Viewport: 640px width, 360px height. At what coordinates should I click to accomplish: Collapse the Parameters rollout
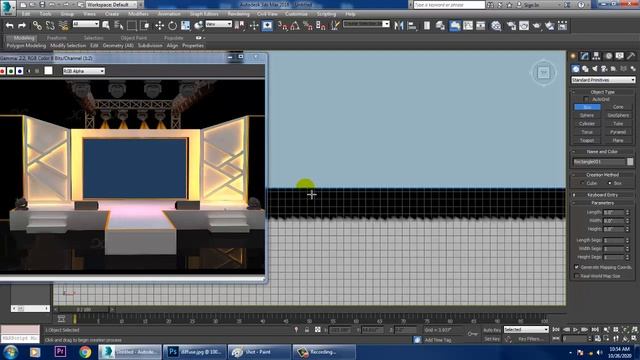pos(602,203)
